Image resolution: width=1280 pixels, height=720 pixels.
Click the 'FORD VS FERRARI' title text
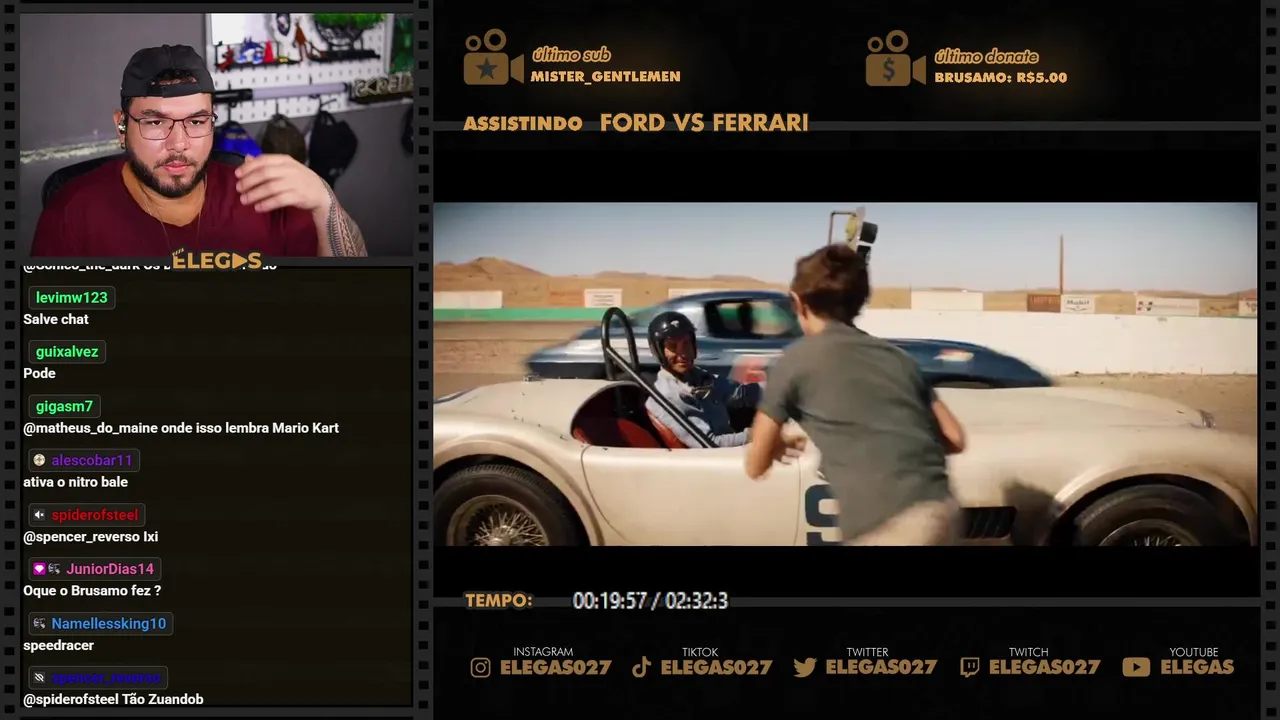(x=704, y=123)
